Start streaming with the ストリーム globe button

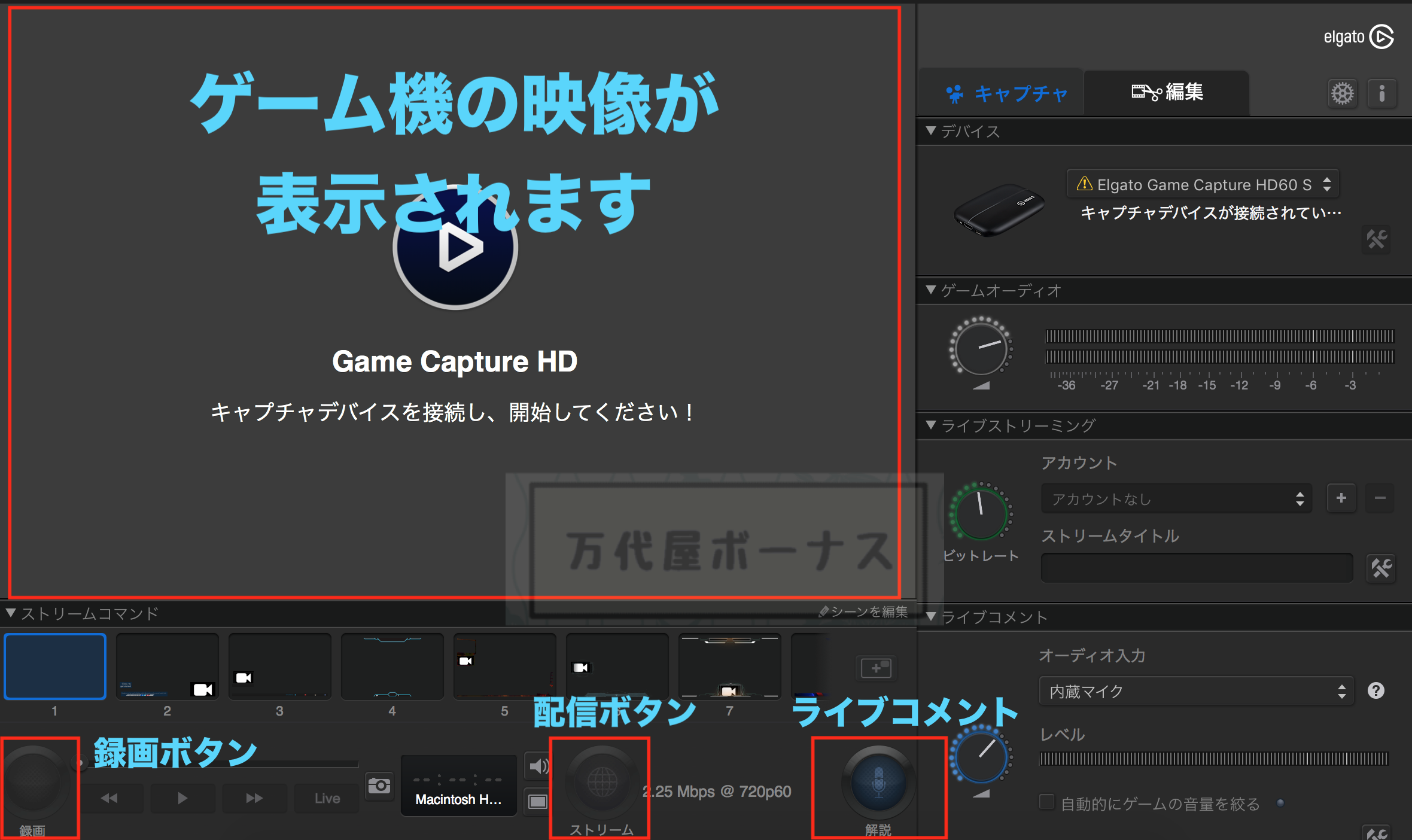(601, 782)
